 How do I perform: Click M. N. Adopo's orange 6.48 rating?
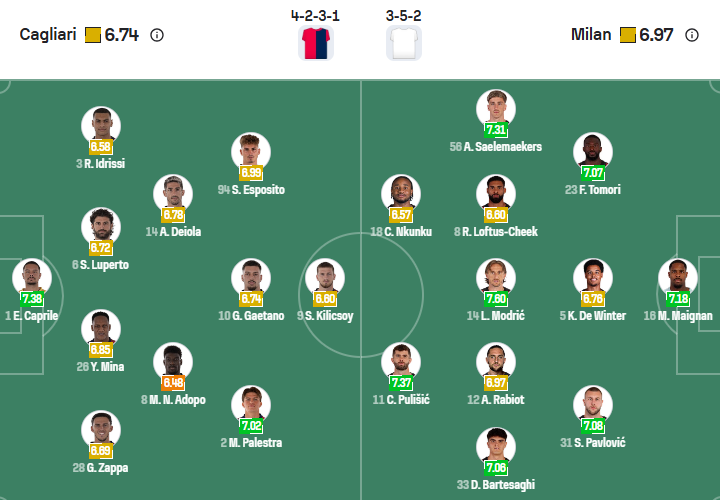pyautogui.click(x=173, y=383)
